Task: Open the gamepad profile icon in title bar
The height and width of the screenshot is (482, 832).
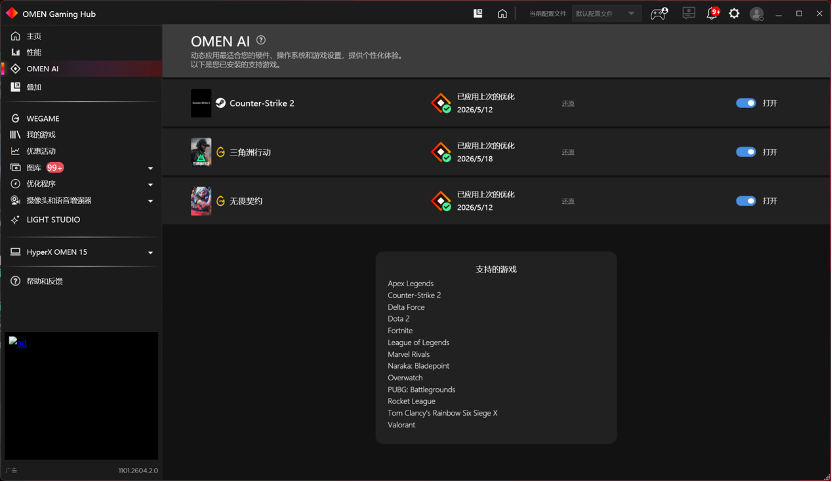Action: coord(658,14)
